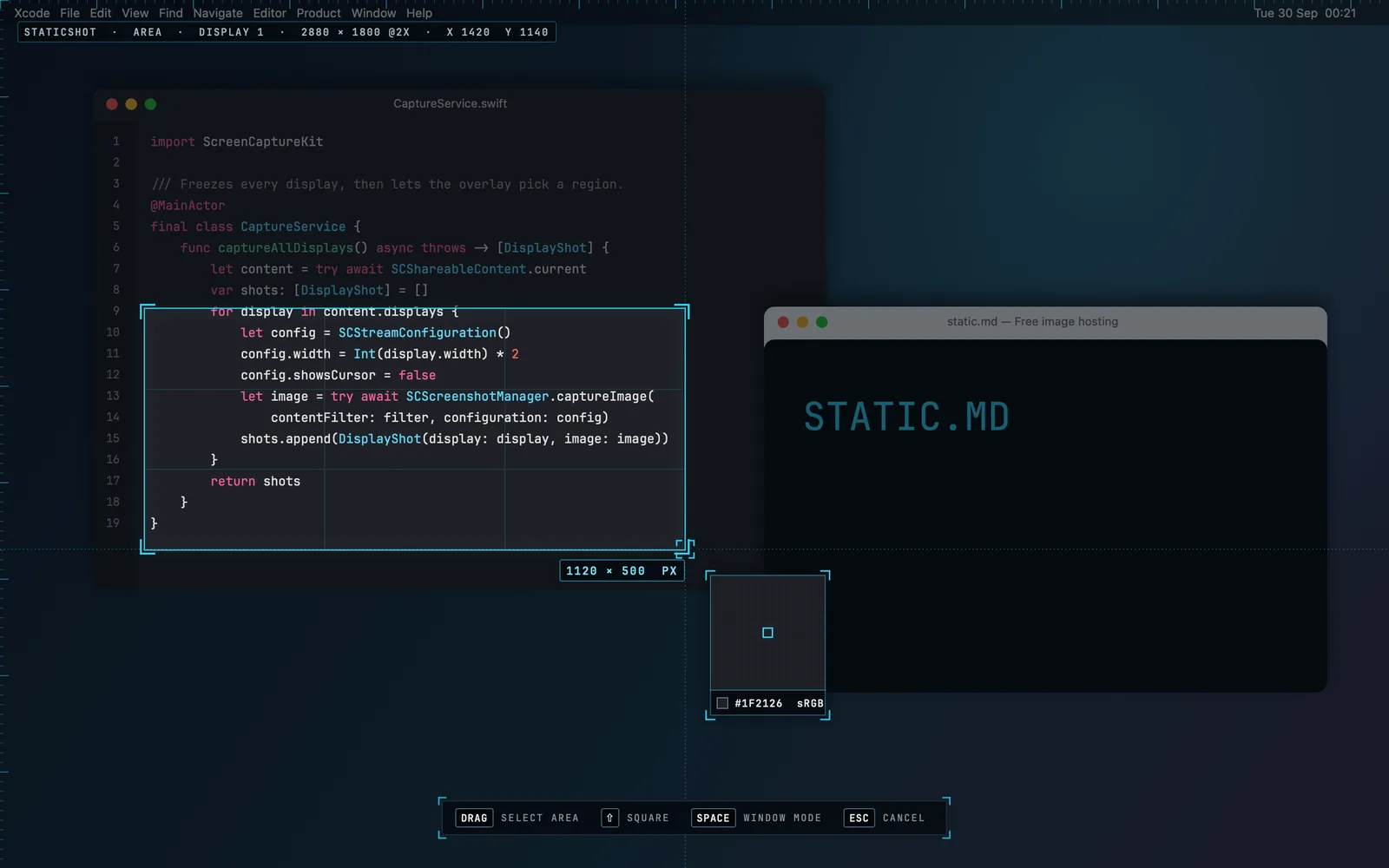
Task: Open the Find menu
Action: point(171,13)
